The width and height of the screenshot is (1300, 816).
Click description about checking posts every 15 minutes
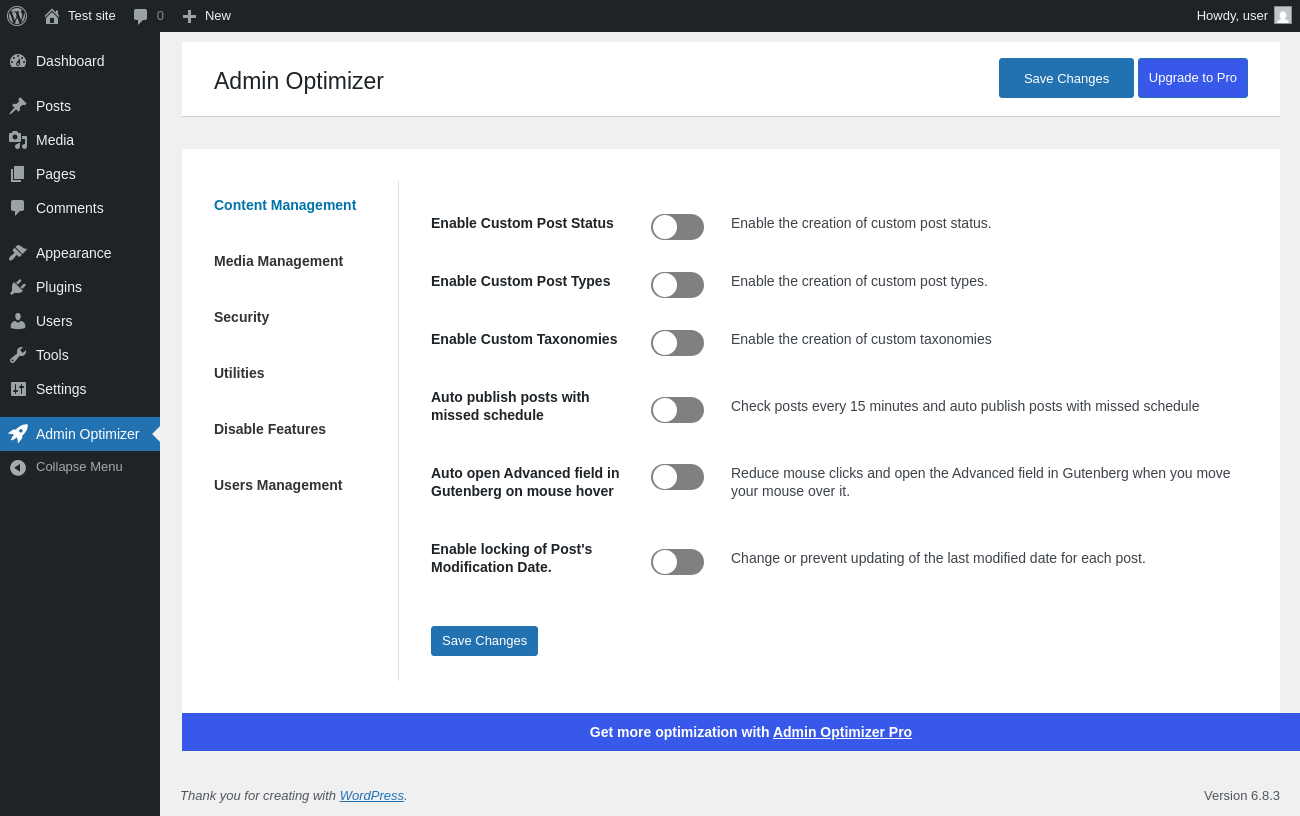point(965,406)
